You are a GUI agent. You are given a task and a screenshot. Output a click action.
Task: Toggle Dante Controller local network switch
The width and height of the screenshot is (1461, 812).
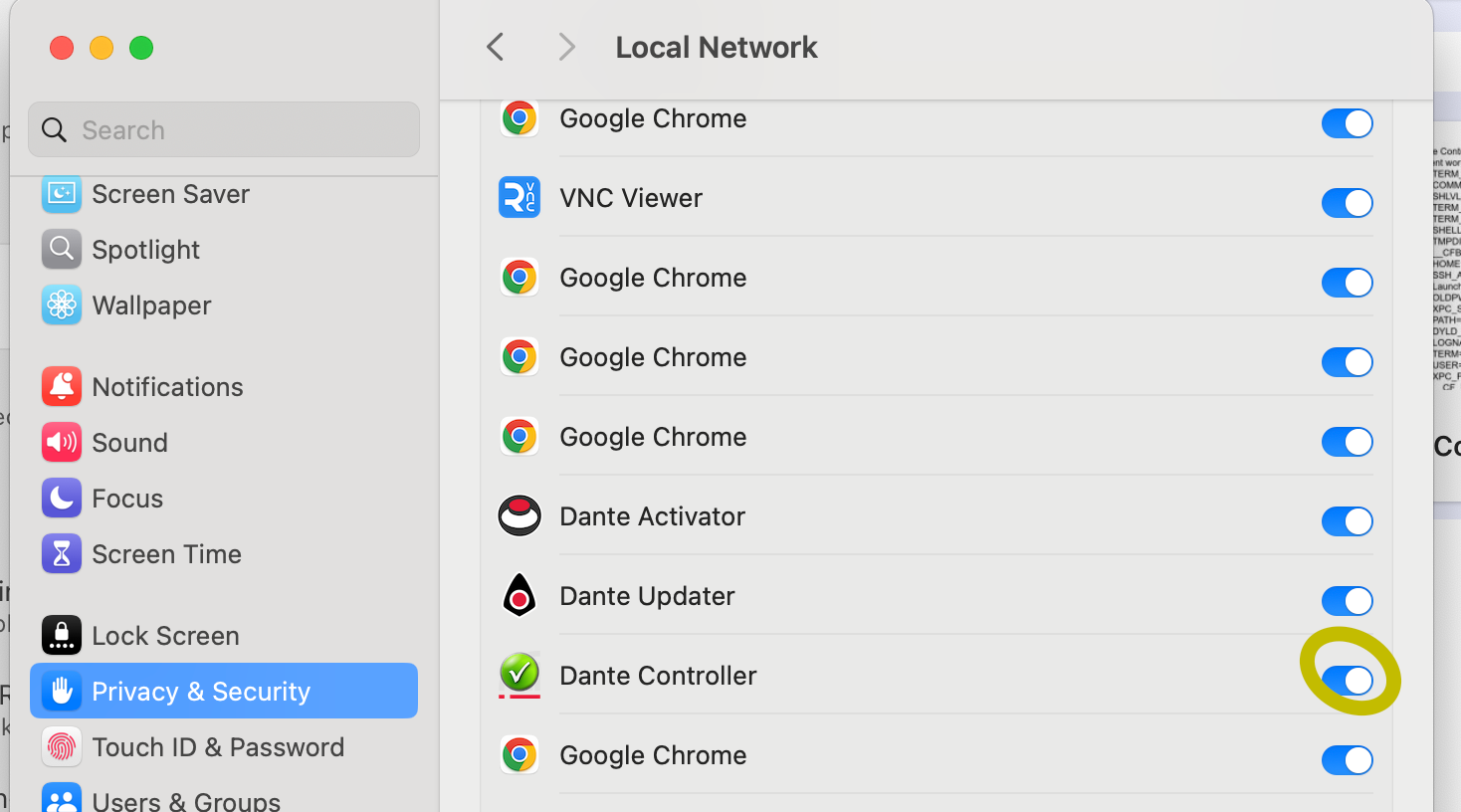tap(1348, 681)
